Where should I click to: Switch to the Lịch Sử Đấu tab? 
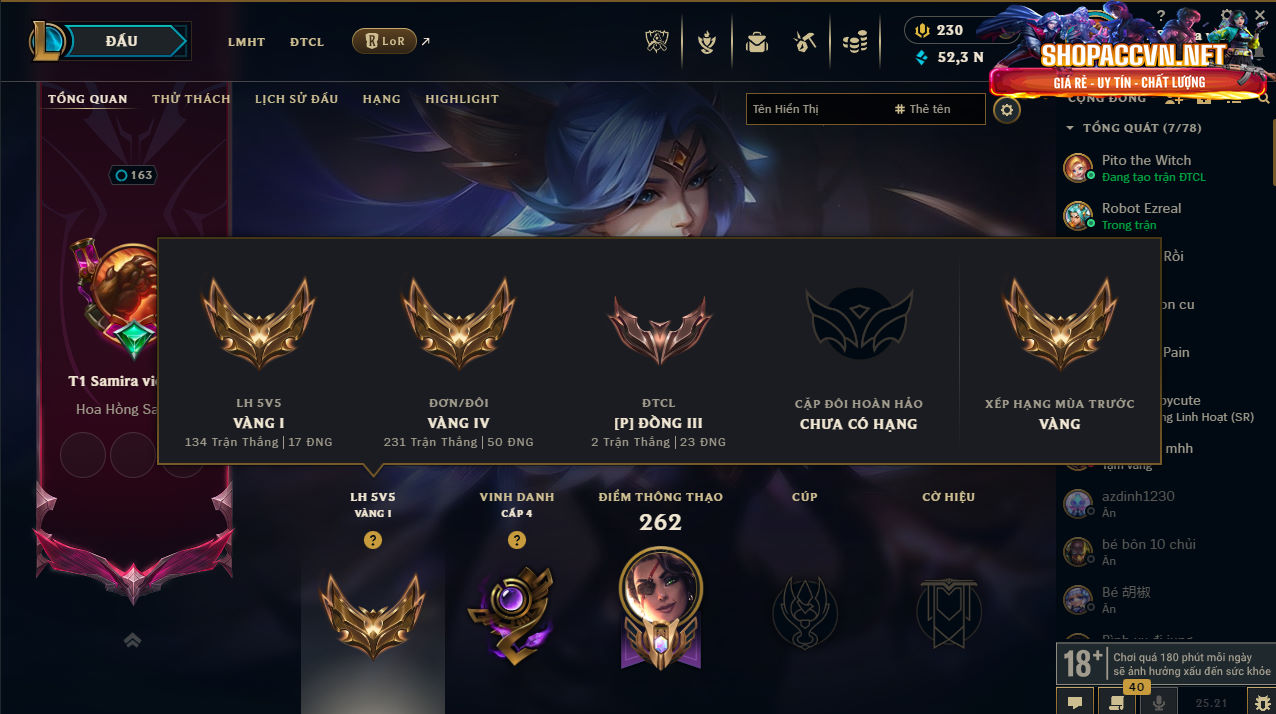[x=296, y=99]
